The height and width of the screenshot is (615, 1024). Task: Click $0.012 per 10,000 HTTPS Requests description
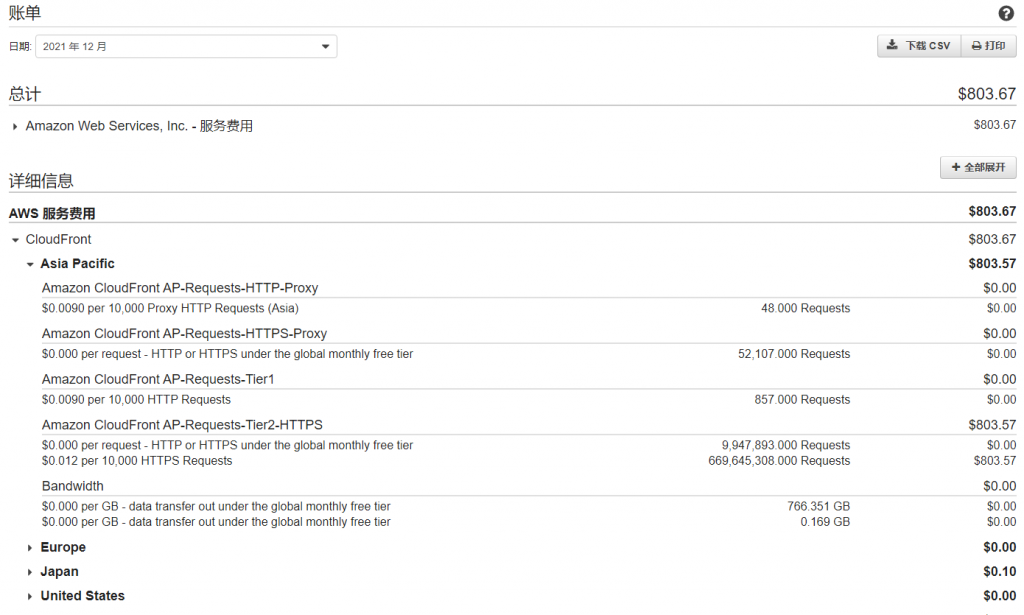137,461
